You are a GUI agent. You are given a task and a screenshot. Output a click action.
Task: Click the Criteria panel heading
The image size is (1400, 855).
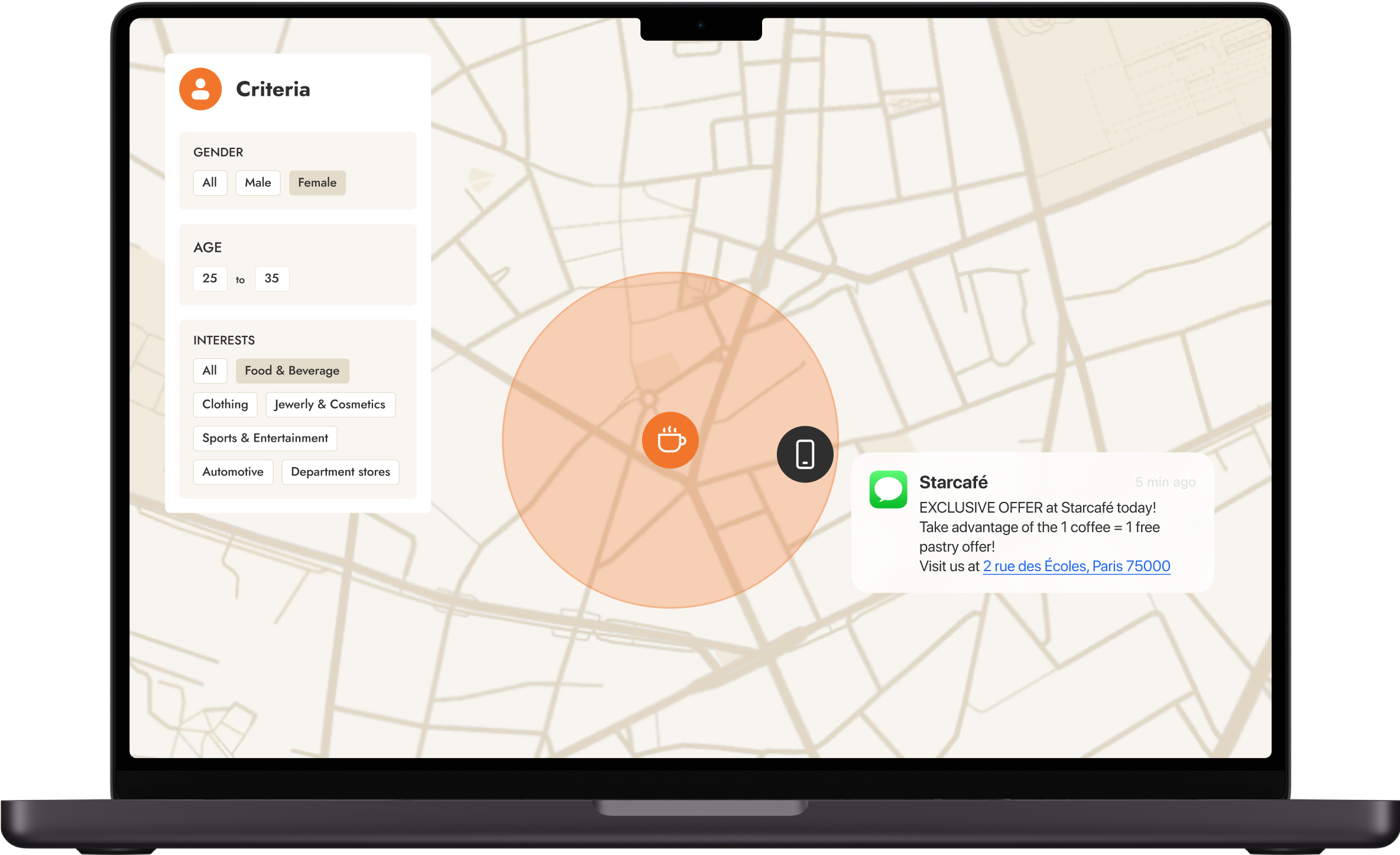[273, 89]
